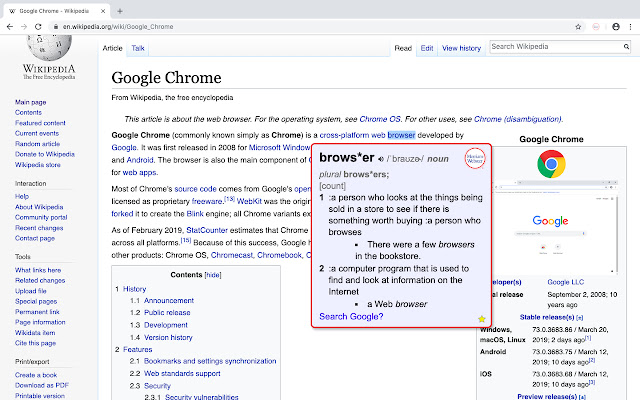
Task: Bookmark this page with the star icon
Action: pyautogui.click(x=578, y=27)
